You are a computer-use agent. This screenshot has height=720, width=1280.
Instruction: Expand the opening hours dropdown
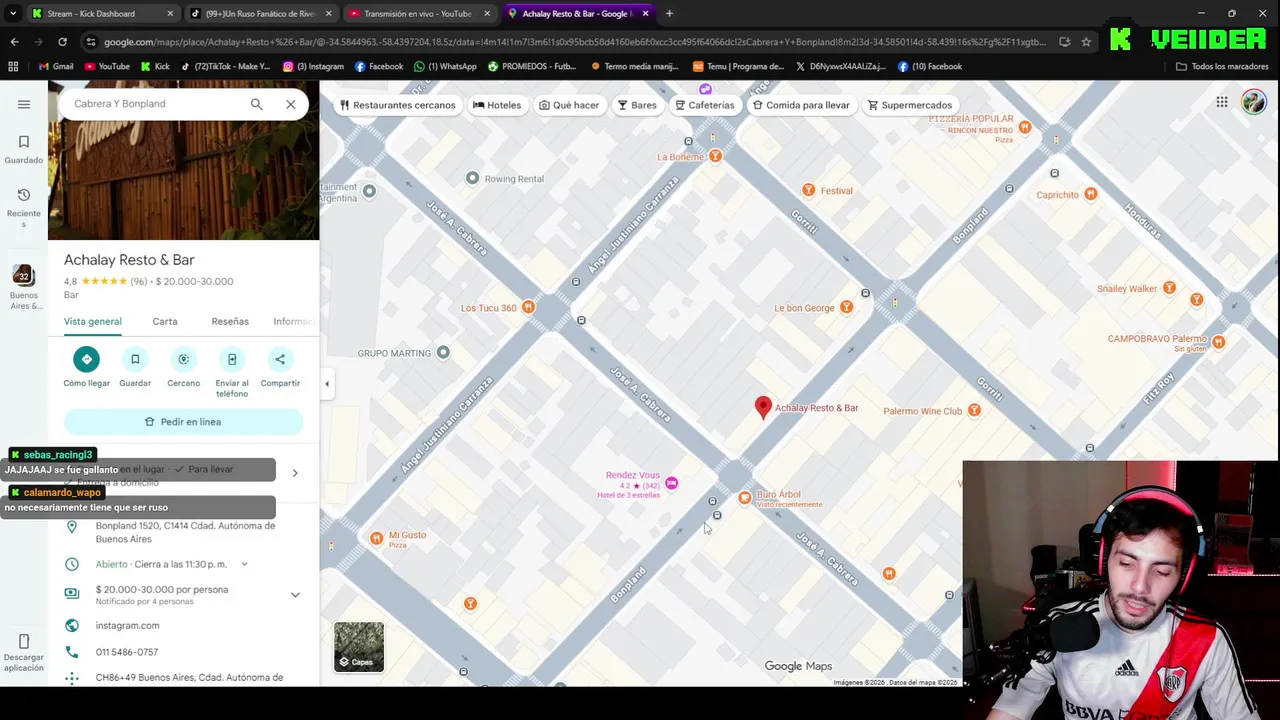click(x=244, y=564)
